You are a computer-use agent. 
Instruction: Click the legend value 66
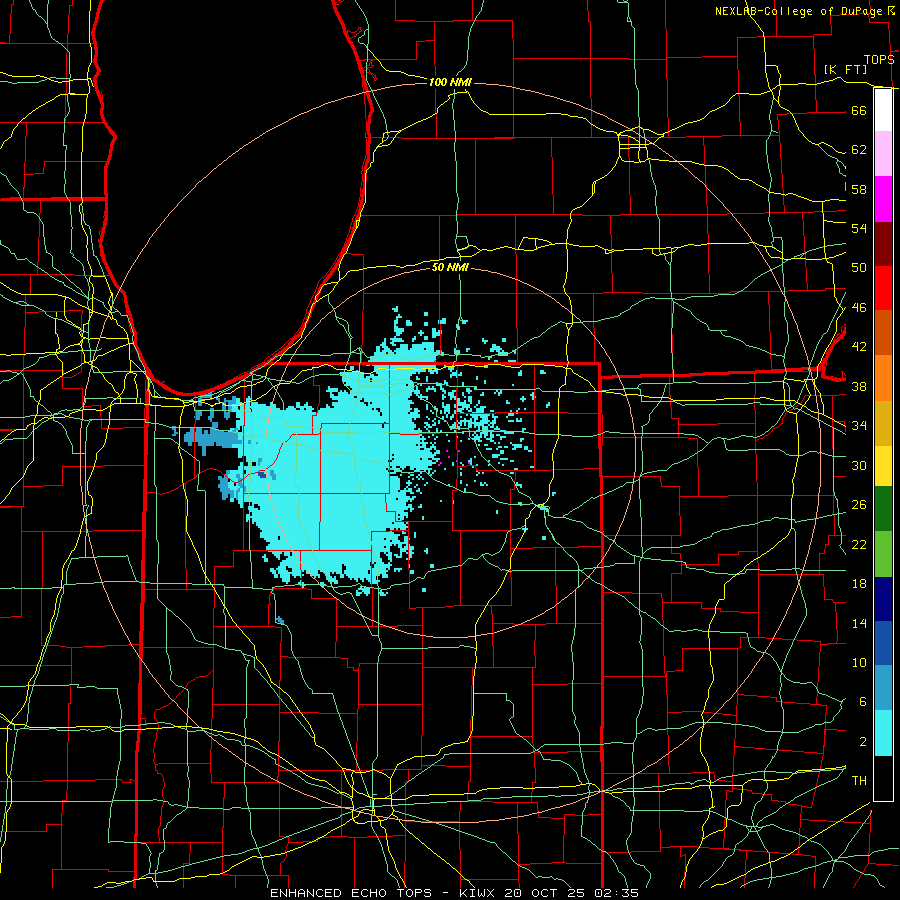[859, 110]
